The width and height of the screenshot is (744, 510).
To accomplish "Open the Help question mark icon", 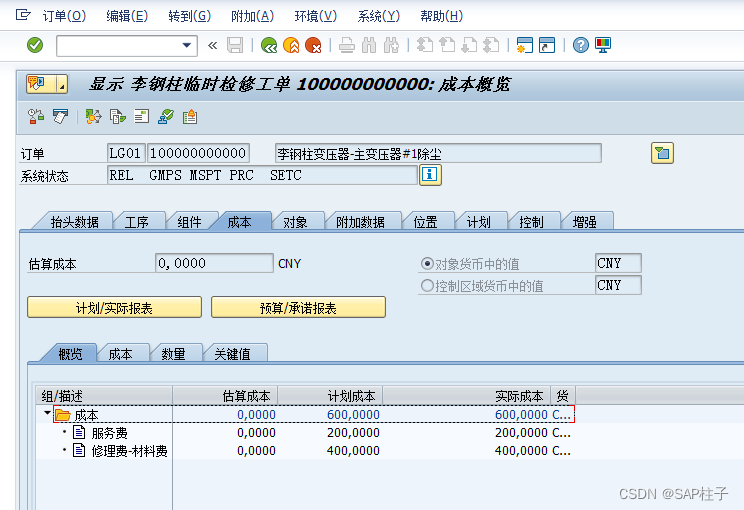I will tap(581, 46).
